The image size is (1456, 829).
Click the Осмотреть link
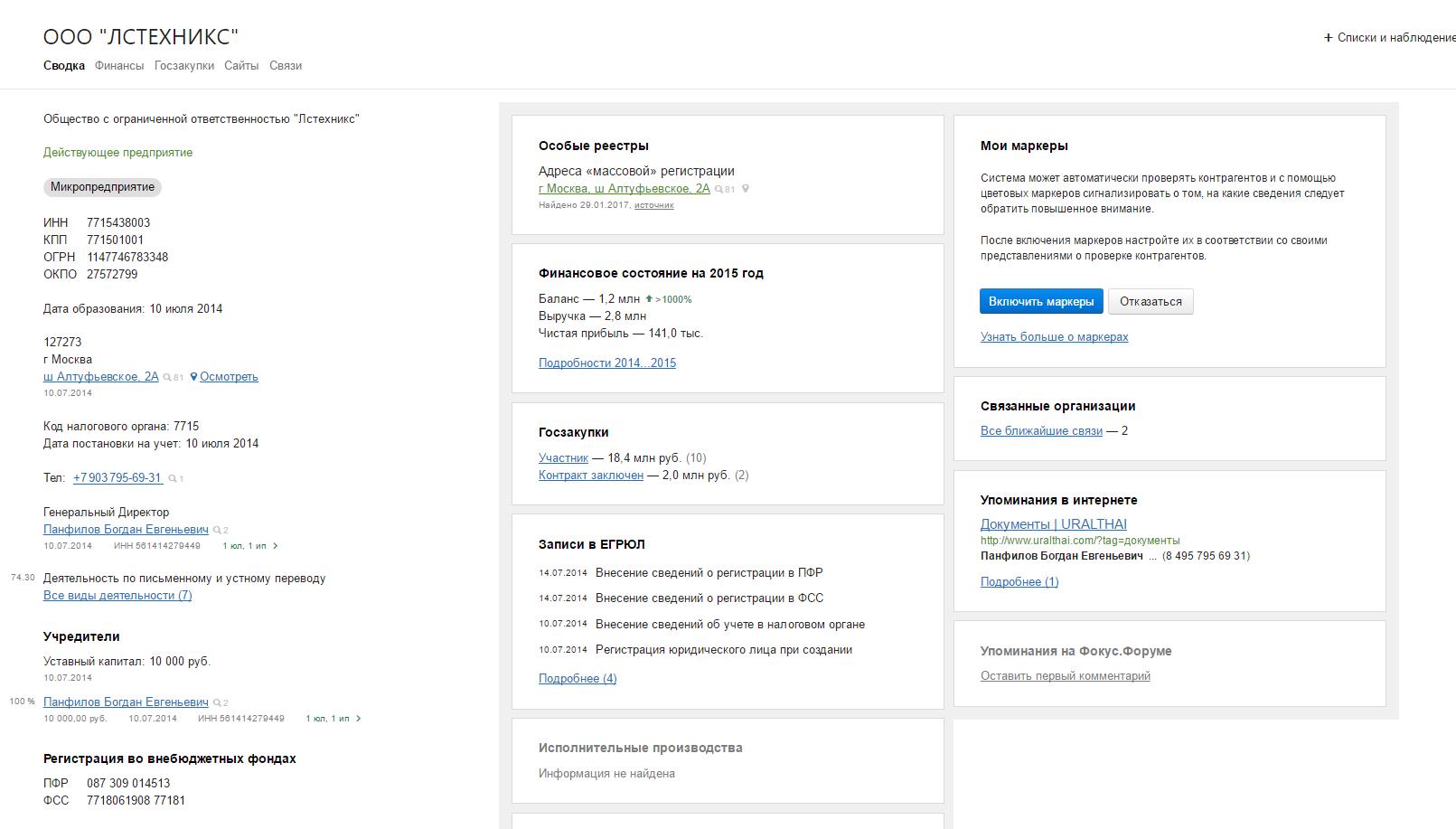coord(229,376)
